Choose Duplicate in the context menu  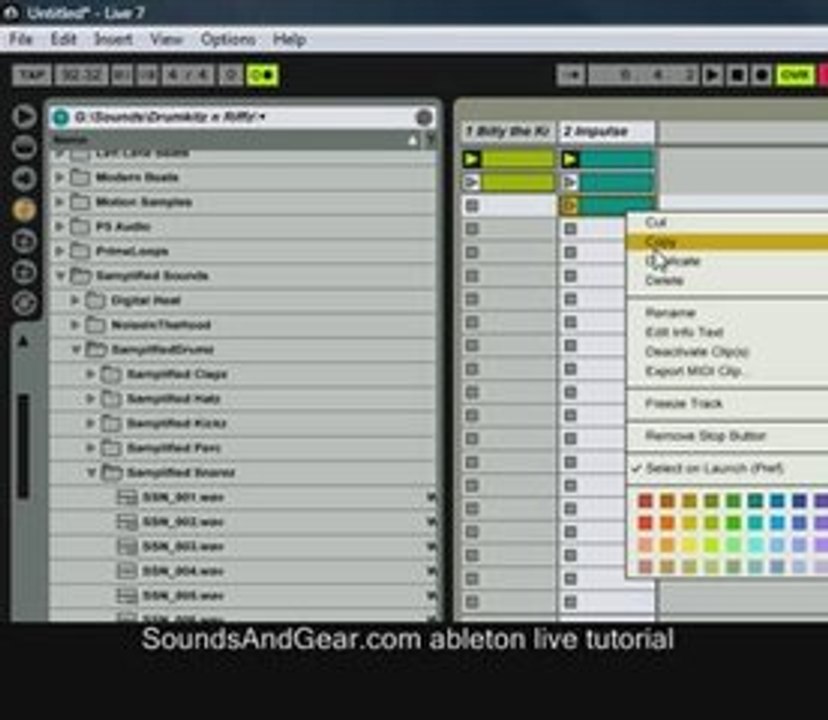(x=727, y=261)
